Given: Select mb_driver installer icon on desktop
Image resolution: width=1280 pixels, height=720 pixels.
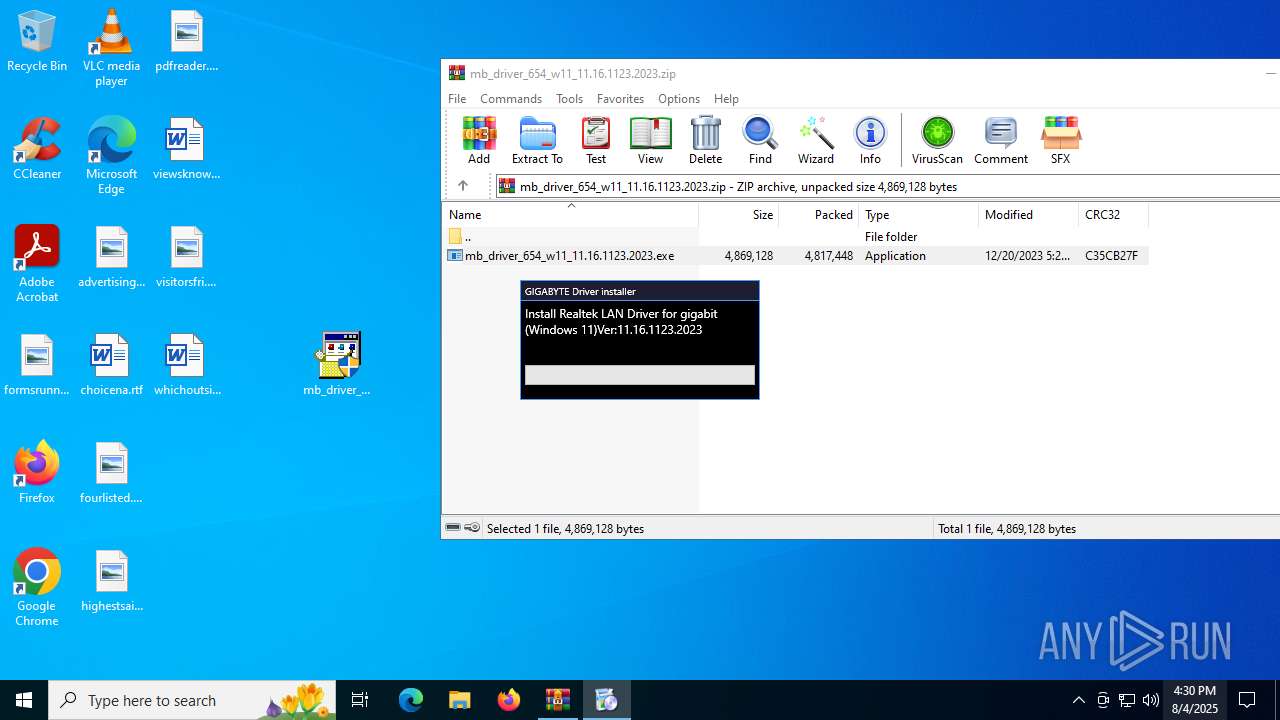Looking at the screenshot, I should pyautogui.click(x=337, y=364).
